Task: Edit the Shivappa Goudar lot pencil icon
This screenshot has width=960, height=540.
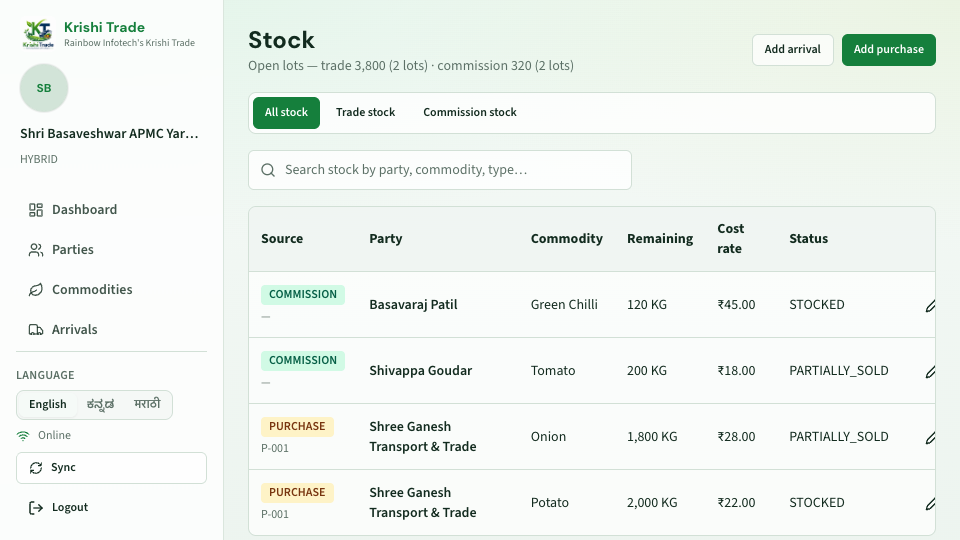Action: [x=930, y=371]
